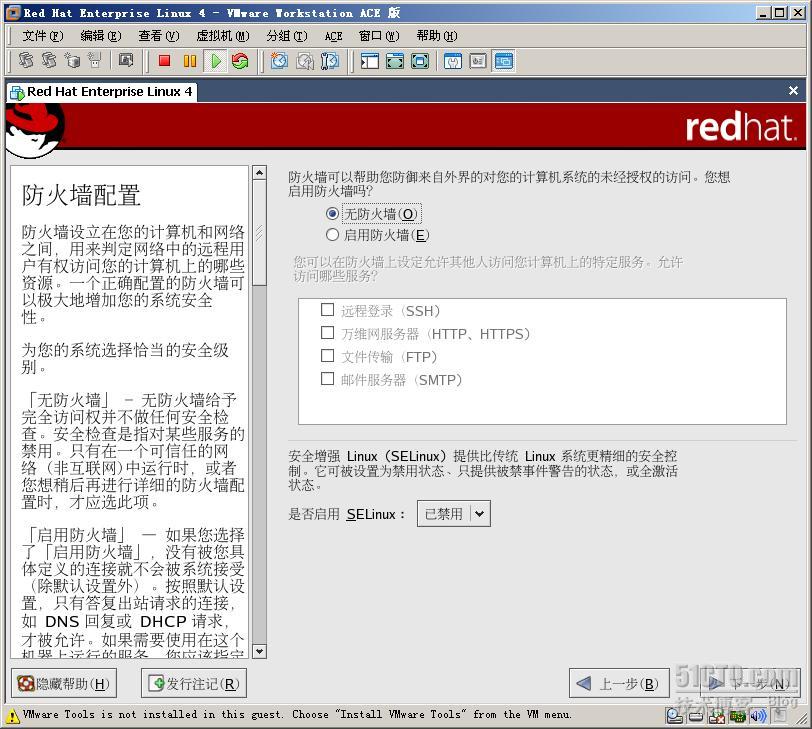The height and width of the screenshot is (729, 812).
Task: Click the 发行注记(R) button
Action: click(193, 683)
